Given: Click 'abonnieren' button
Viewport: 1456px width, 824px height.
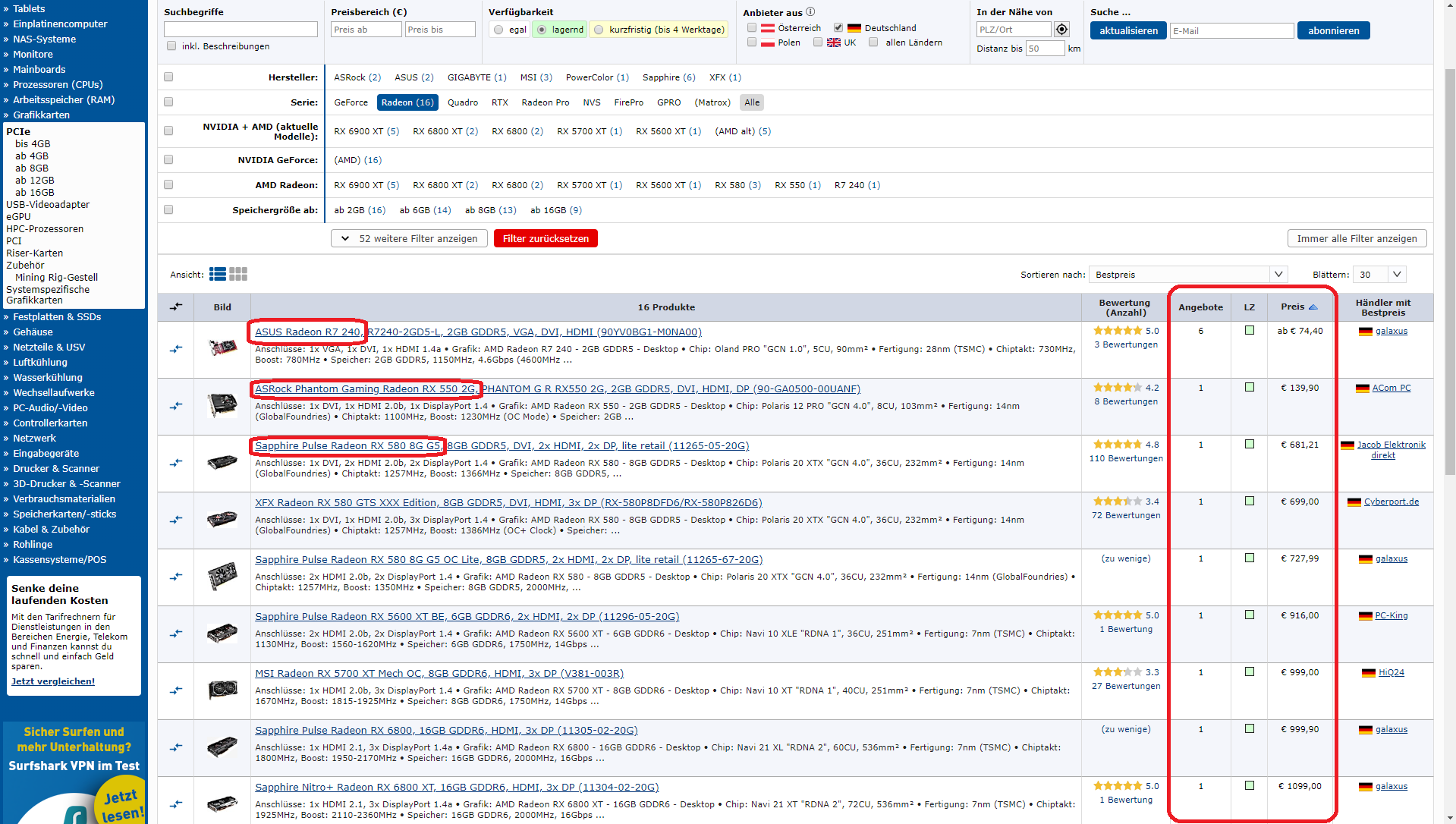Looking at the screenshot, I should 1333,30.
